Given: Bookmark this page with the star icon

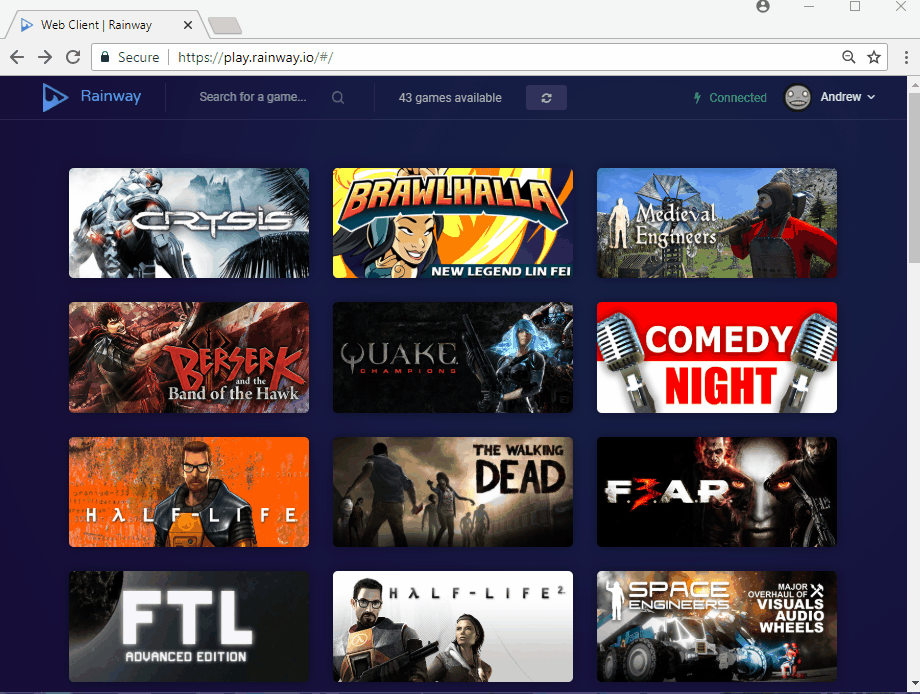Looking at the screenshot, I should (x=874, y=57).
